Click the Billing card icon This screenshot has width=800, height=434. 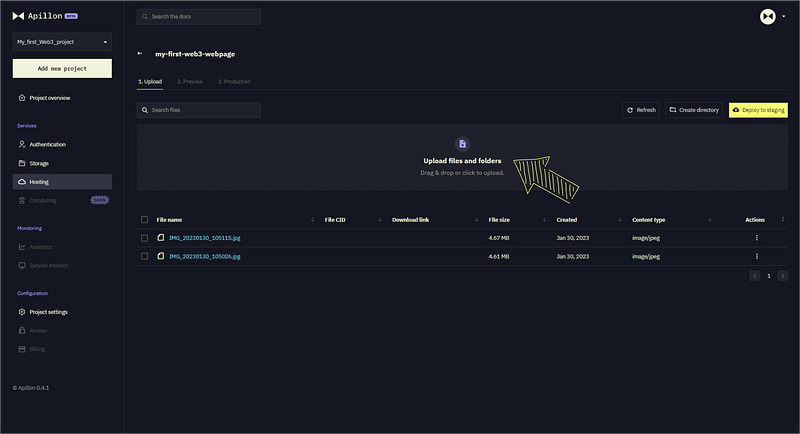coord(22,349)
